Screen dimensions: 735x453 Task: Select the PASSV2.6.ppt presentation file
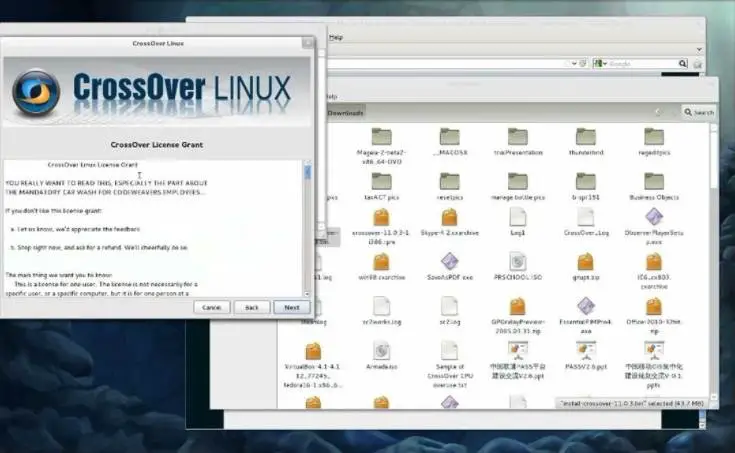coord(586,355)
